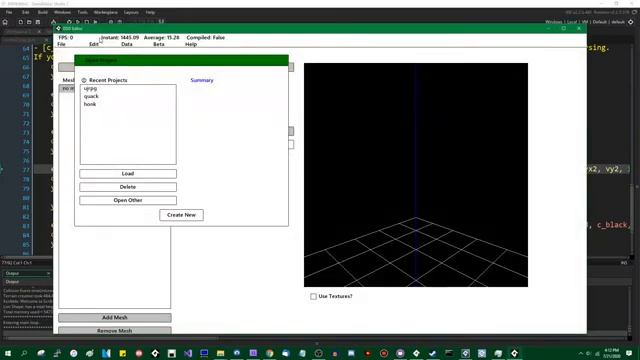
Task: Click GameMaker home toolbar icon
Action: [5, 22]
